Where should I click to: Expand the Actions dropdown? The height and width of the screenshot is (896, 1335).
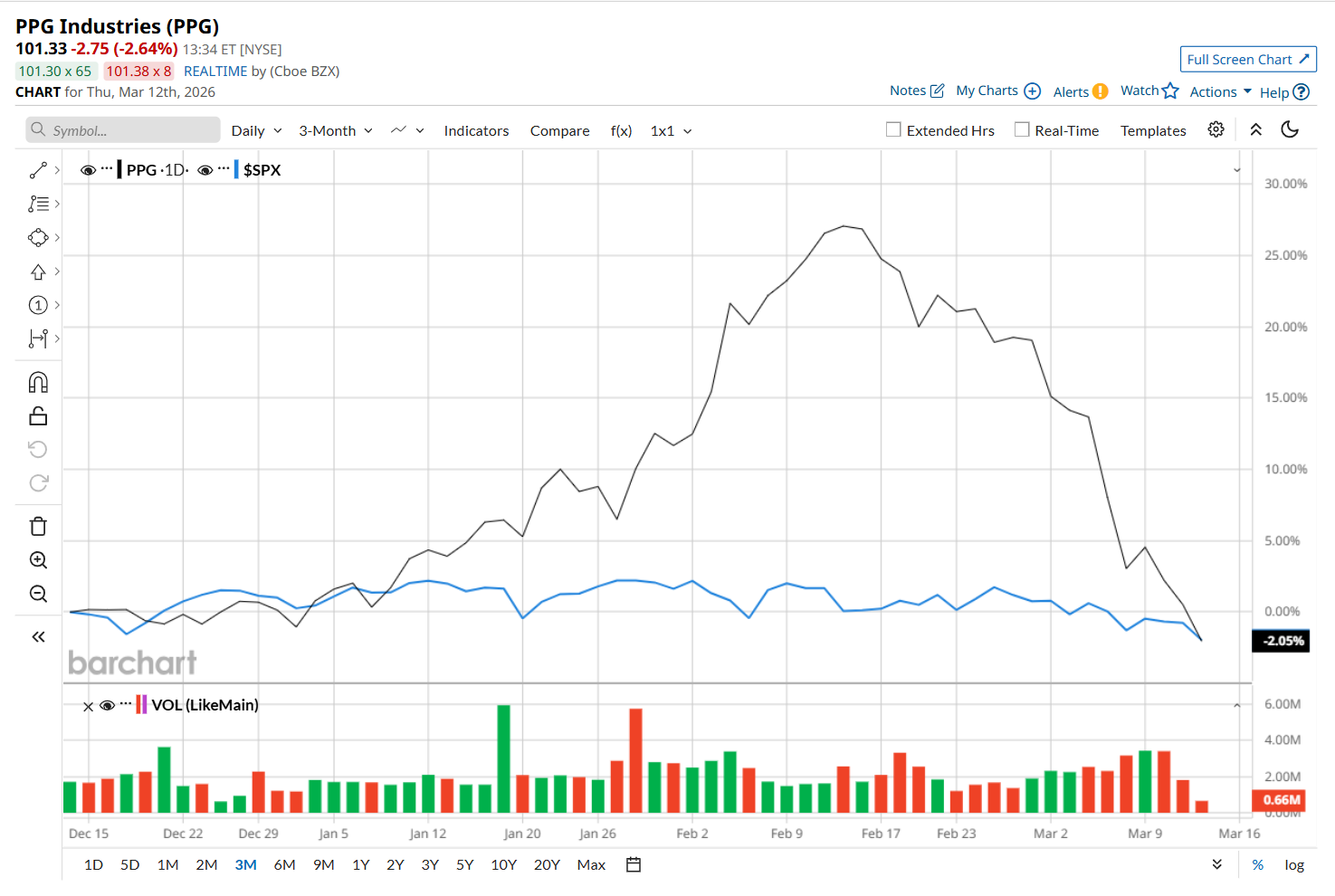pos(1221,91)
